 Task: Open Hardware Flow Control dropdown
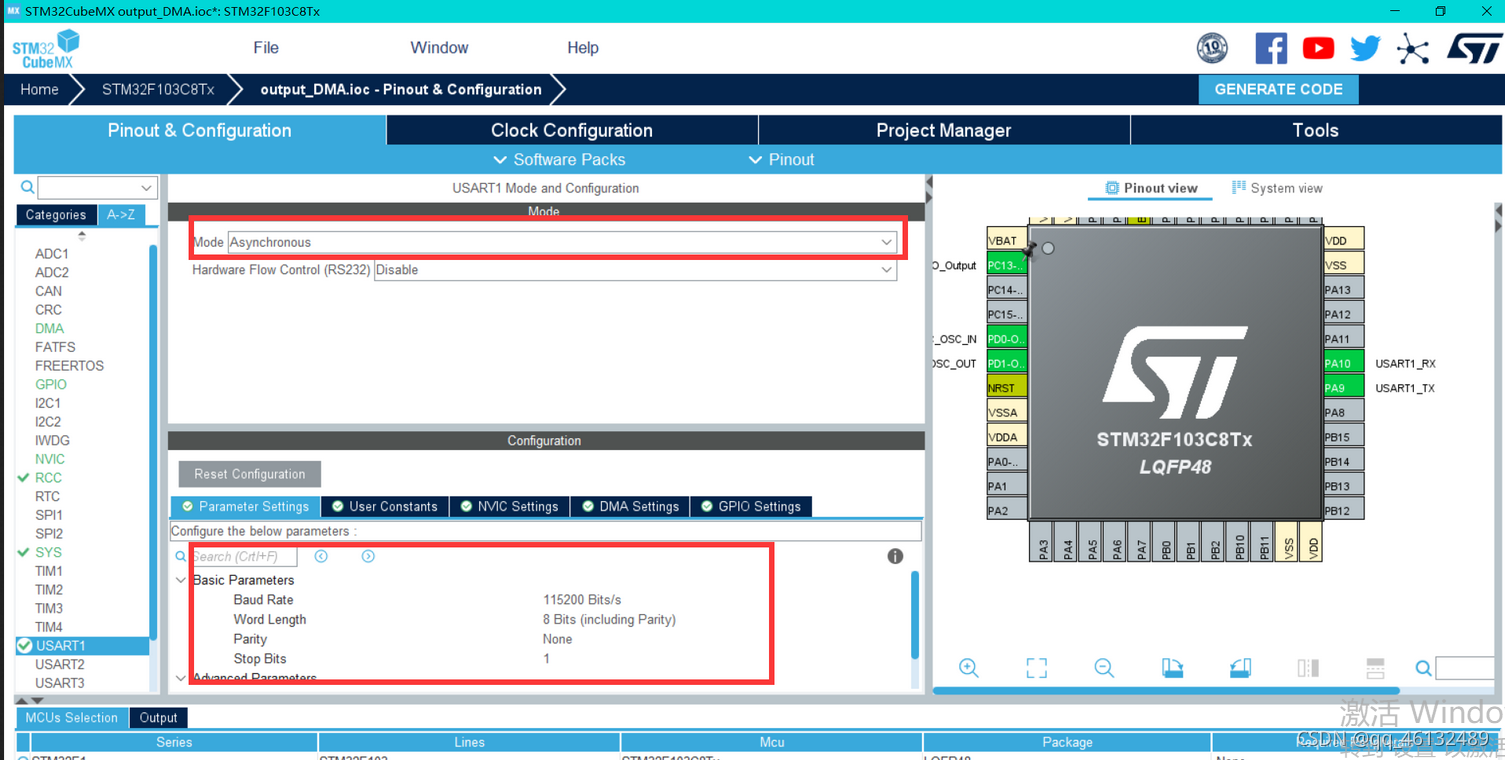(635, 270)
